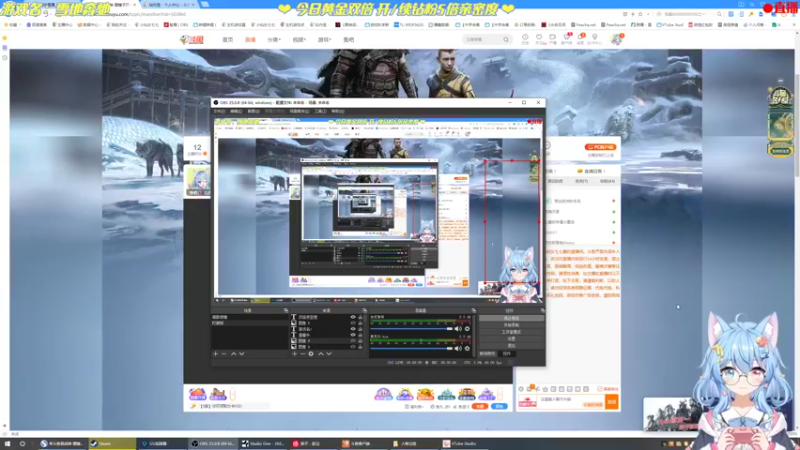800x450 pixels.
Task: Go to the 首页 tab on Huya
Action: [228, 39]
